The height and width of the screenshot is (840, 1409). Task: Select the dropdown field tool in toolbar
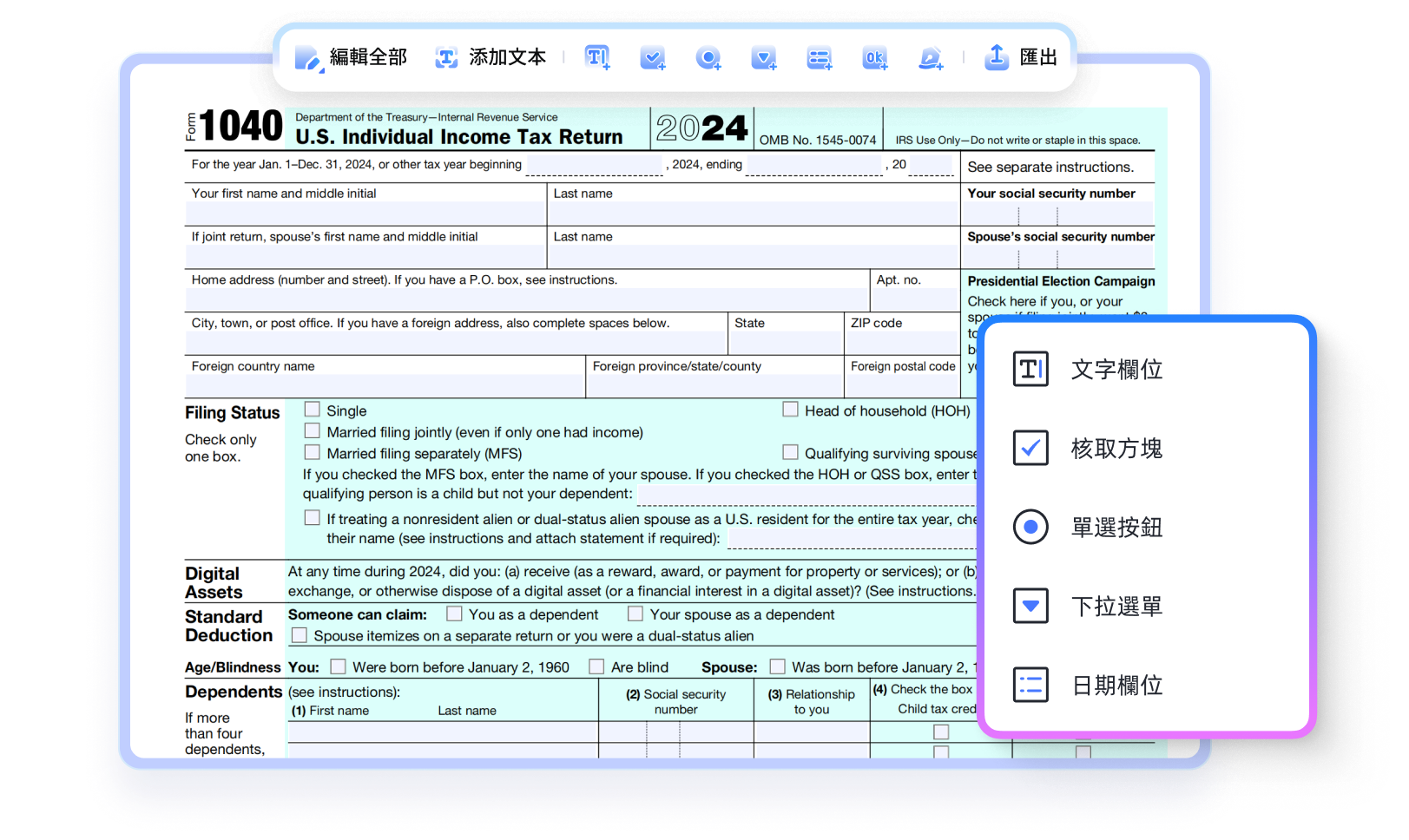[x=764, y=57]
